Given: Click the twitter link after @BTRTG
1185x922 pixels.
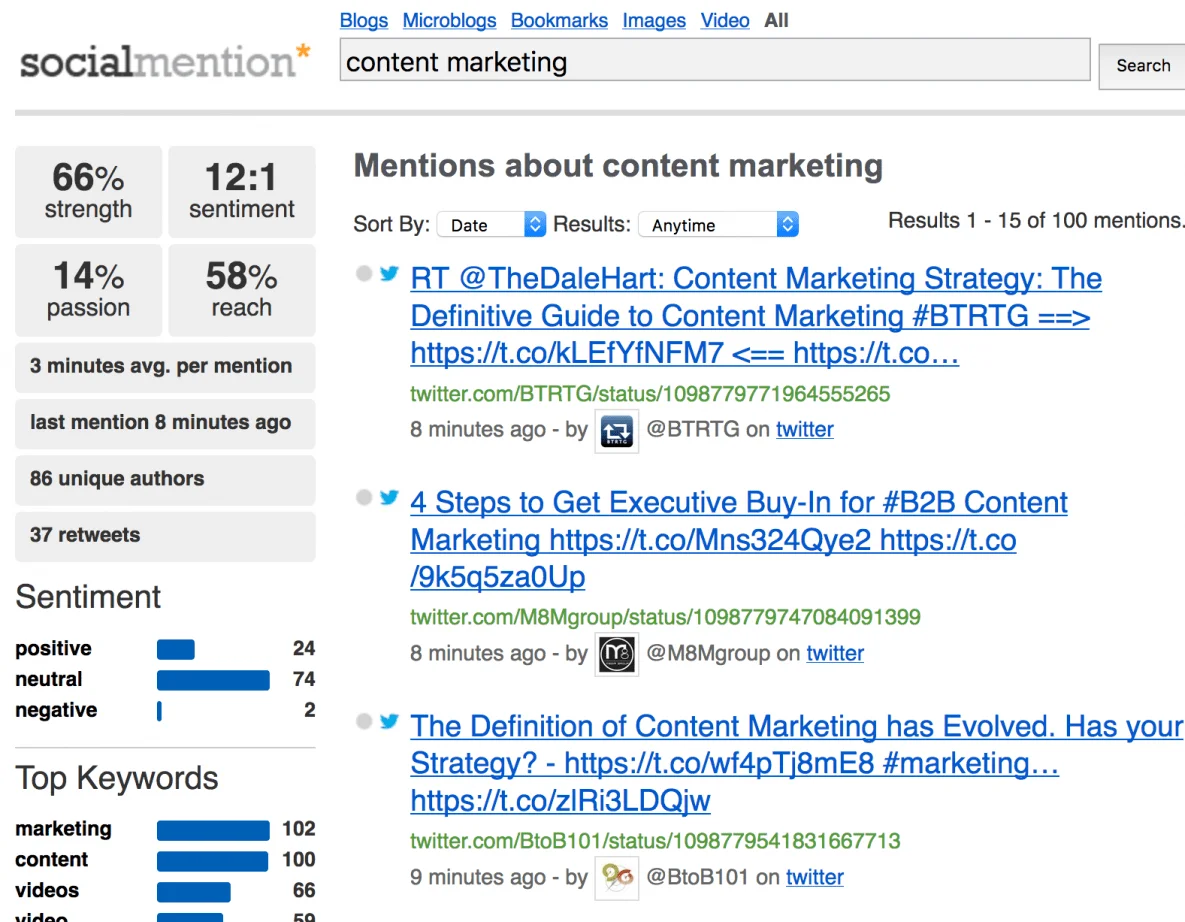Looking at the screenshot, I should [x=805, y=429].
